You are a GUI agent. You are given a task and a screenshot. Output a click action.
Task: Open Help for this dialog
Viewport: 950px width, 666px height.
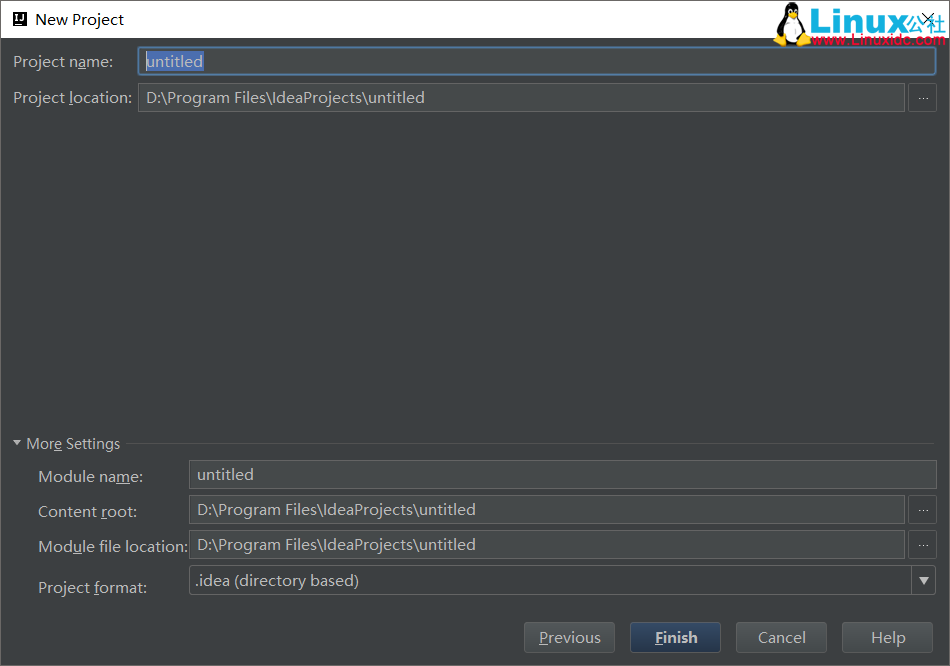pyautogui.click(x=887, y=638)
